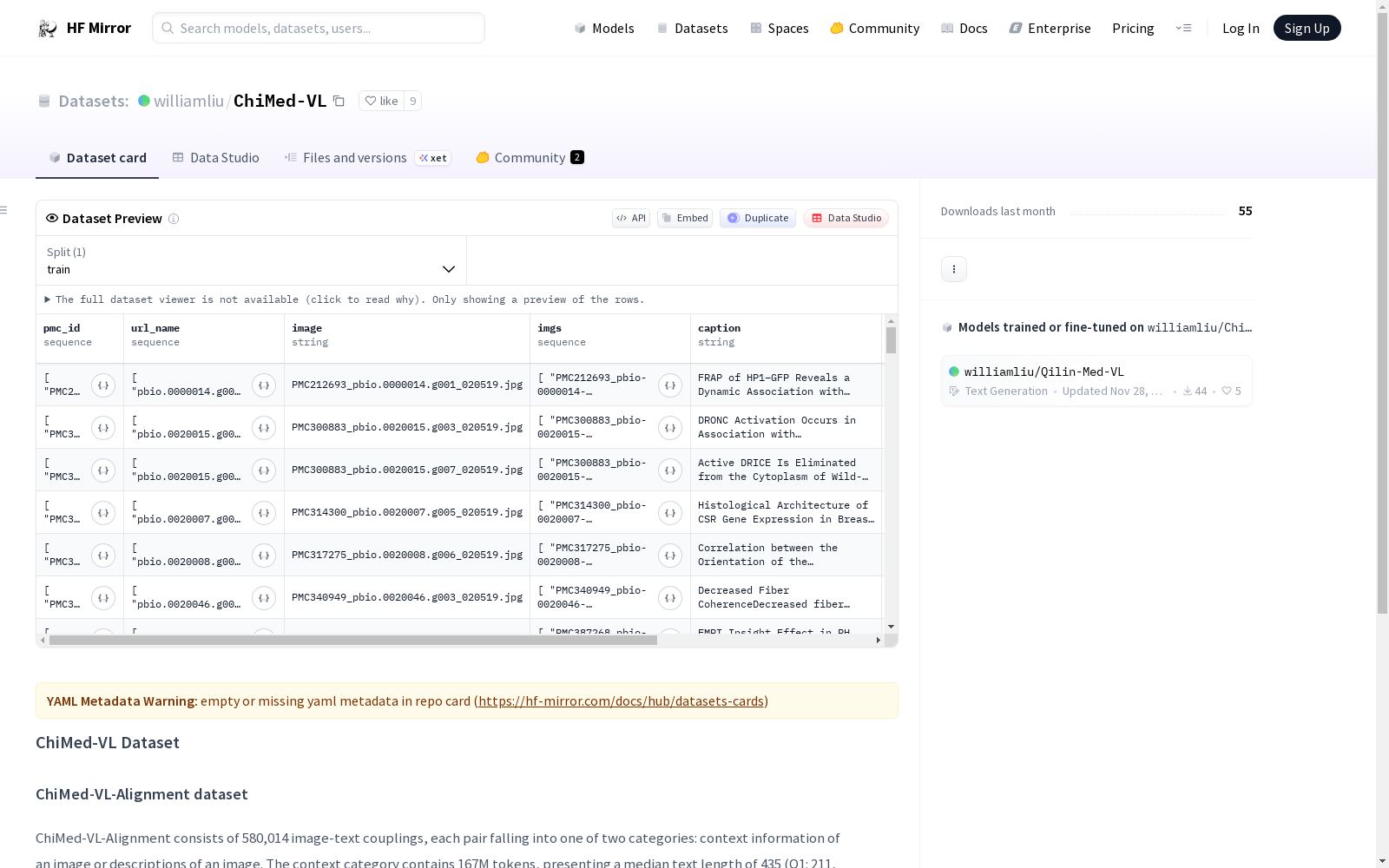1389x868 pixels.
Task: Switch to Files and versions tab
Action: pos(368,158)
